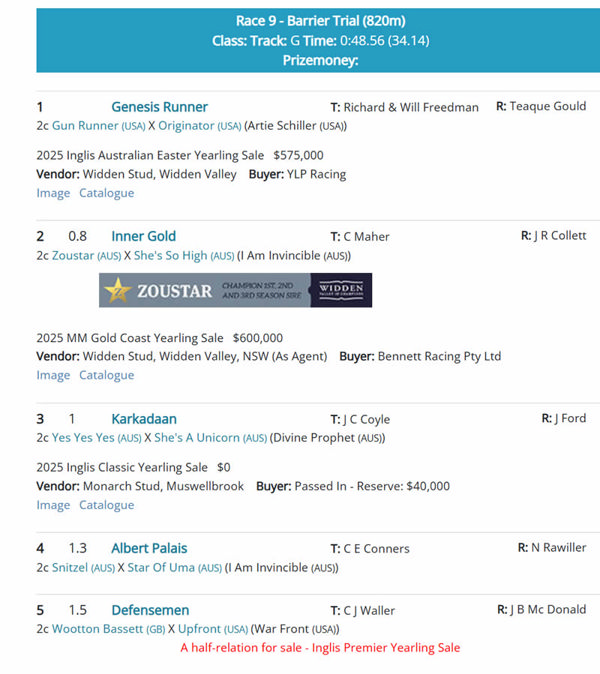
Task: Open Catalogue link for Inner Gold
Action: (x=106, y=375)
